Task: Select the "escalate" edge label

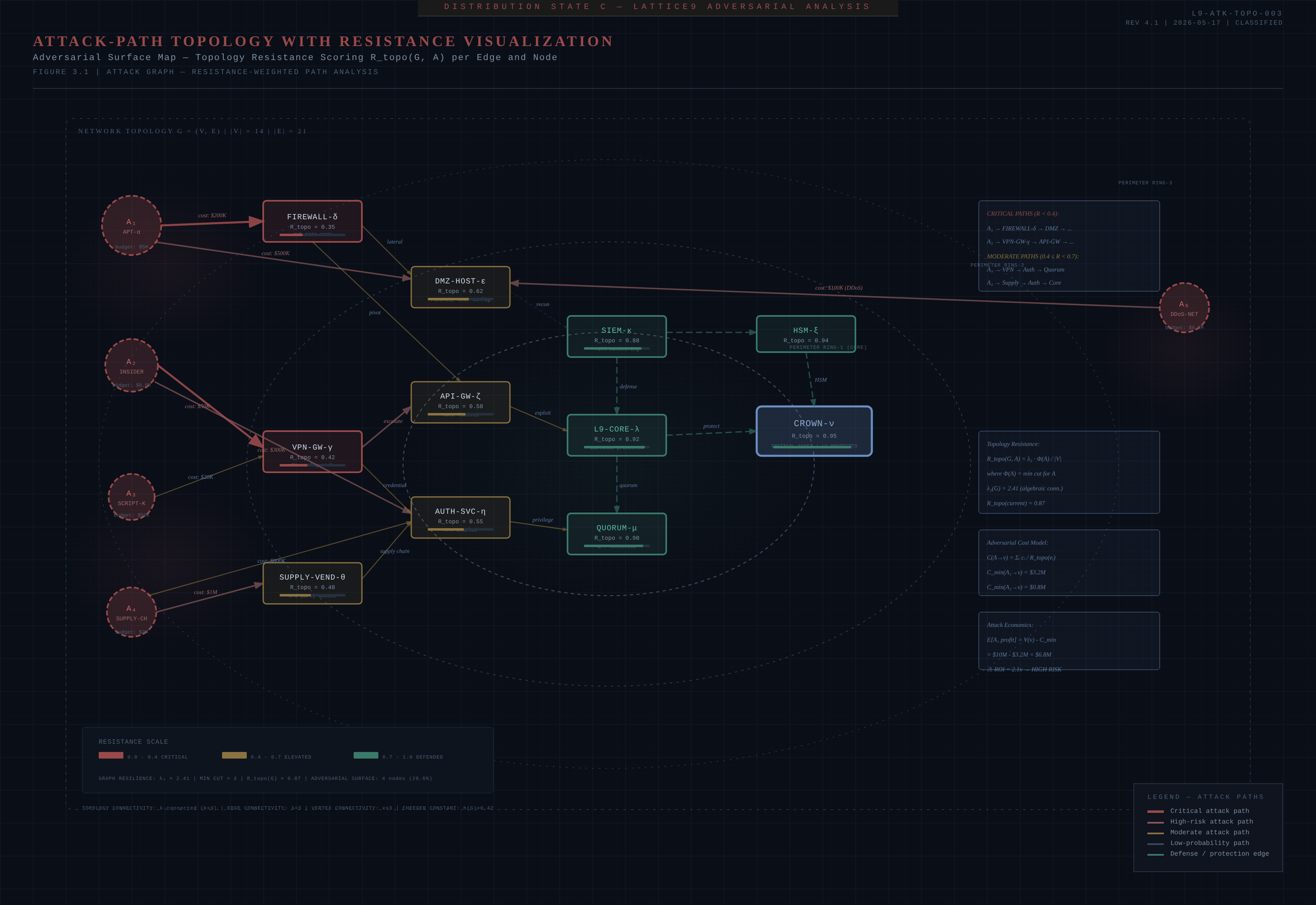Action: point(393,421)
